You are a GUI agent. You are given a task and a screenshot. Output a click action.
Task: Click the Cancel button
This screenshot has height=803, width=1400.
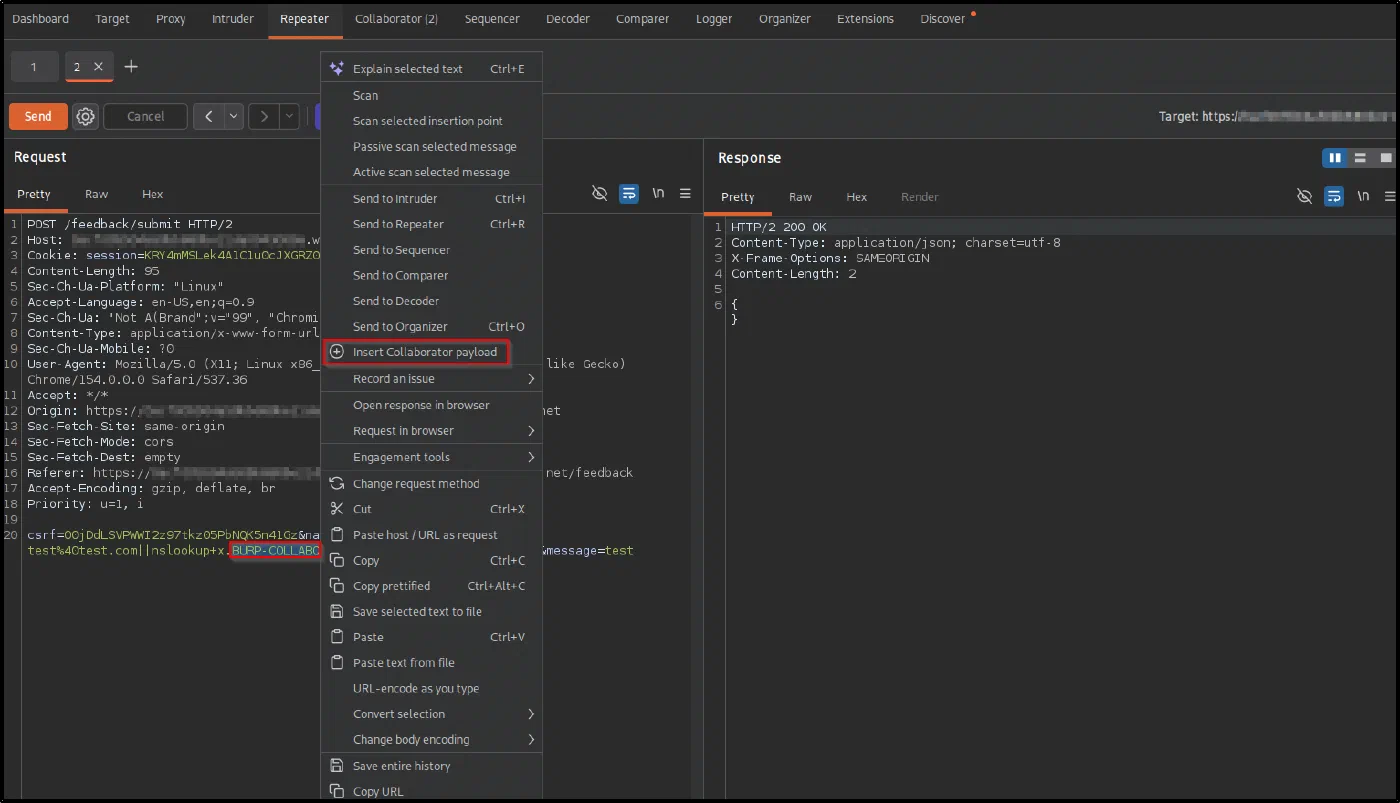click(x=146, y=116)
